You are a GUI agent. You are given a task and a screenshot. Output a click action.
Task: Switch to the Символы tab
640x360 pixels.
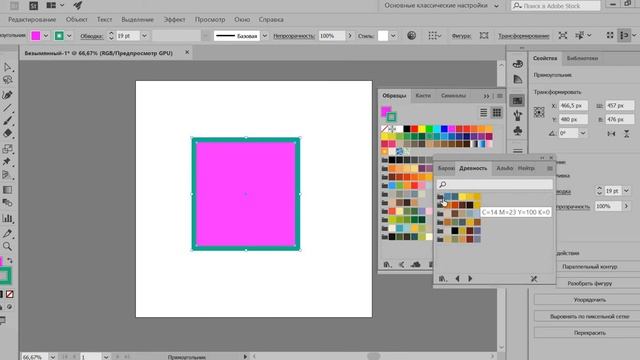453,96
